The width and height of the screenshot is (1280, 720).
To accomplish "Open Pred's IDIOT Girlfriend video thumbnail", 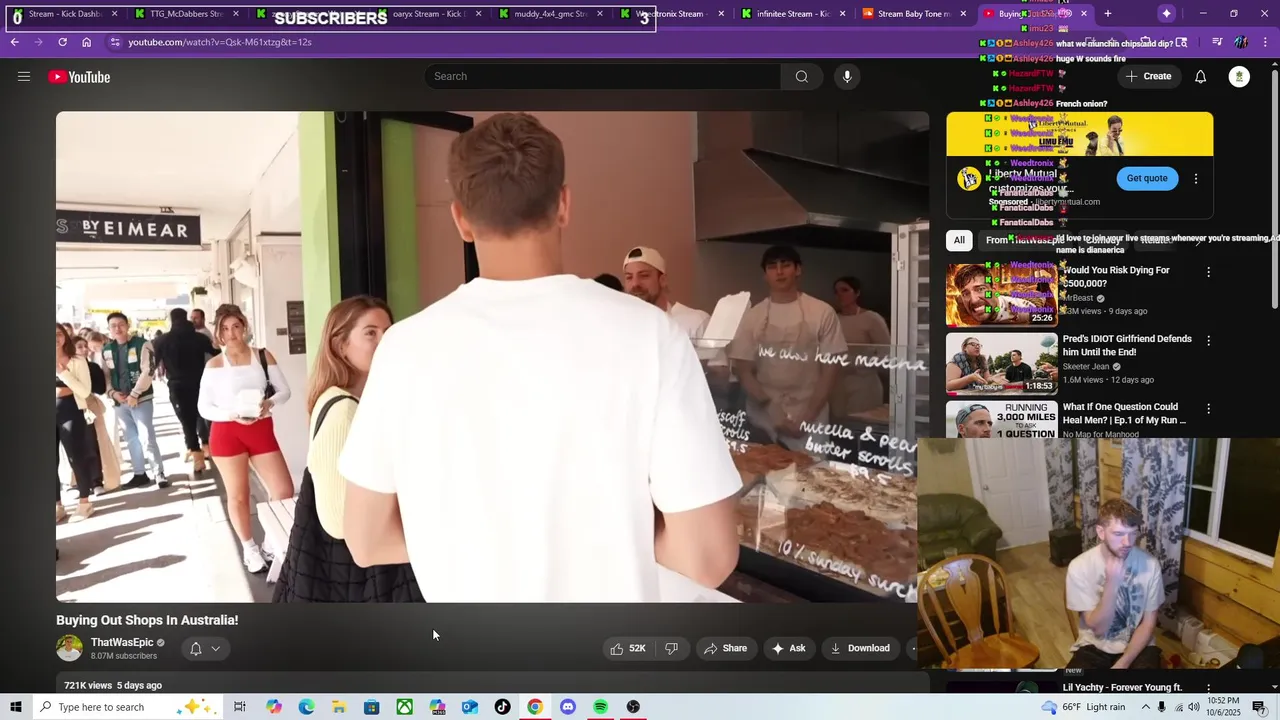I will (x=1001, y=363).
